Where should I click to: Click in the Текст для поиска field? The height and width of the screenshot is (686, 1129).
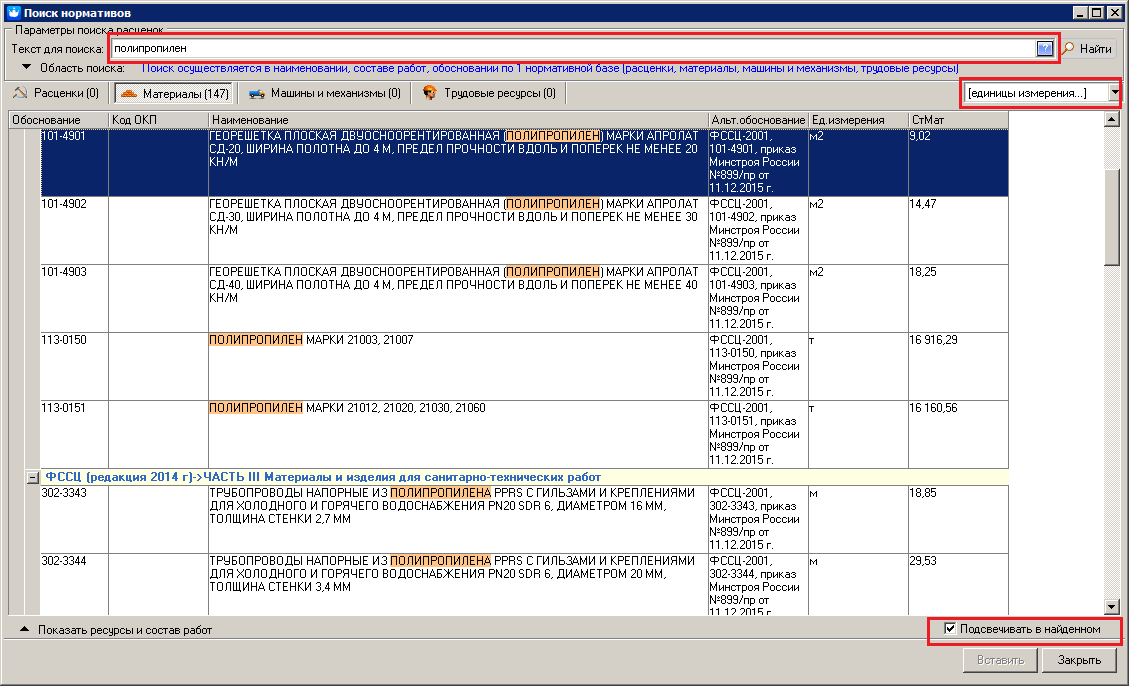[570, 48]
